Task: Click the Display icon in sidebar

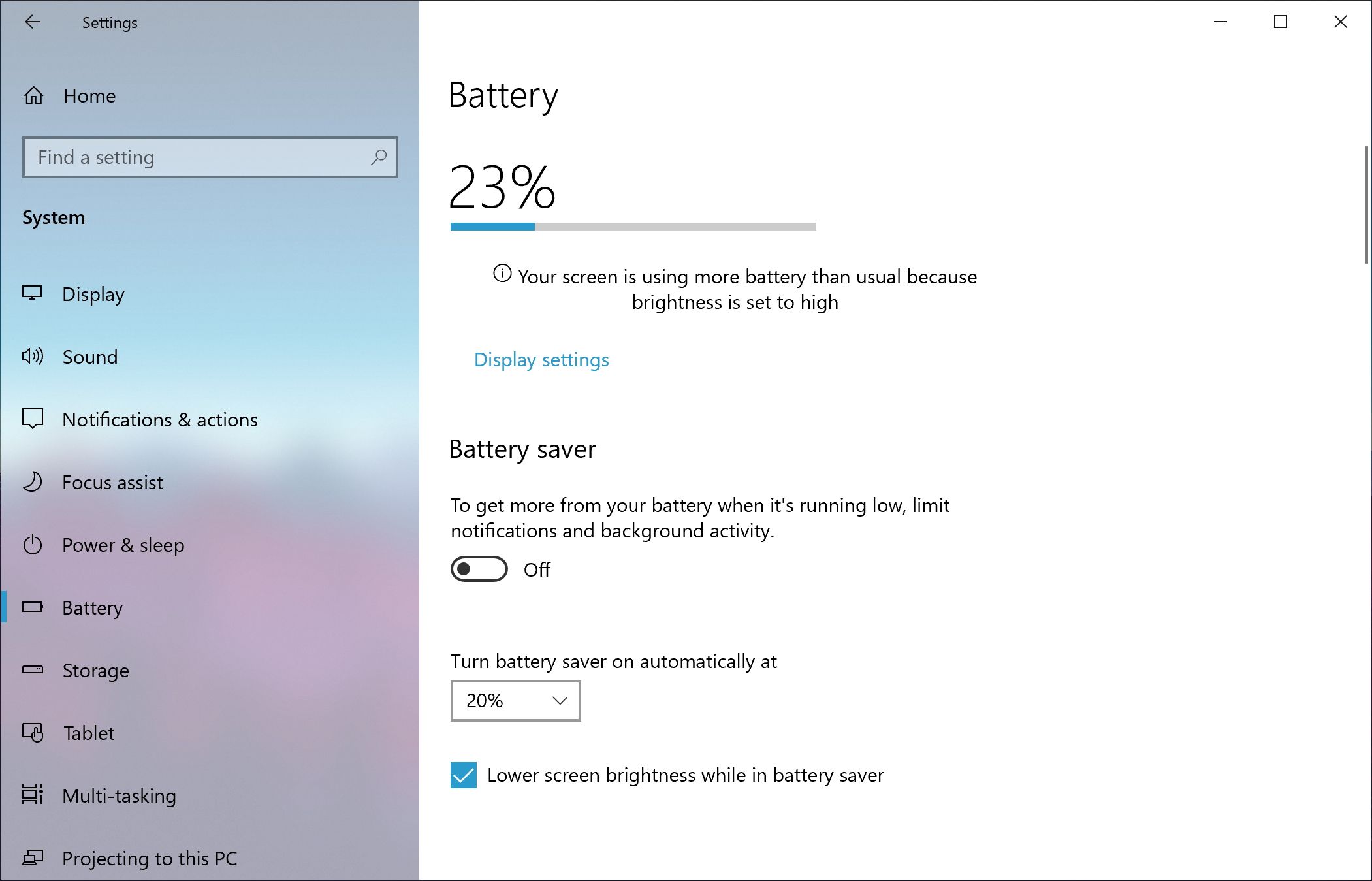Action: [35, 294]
